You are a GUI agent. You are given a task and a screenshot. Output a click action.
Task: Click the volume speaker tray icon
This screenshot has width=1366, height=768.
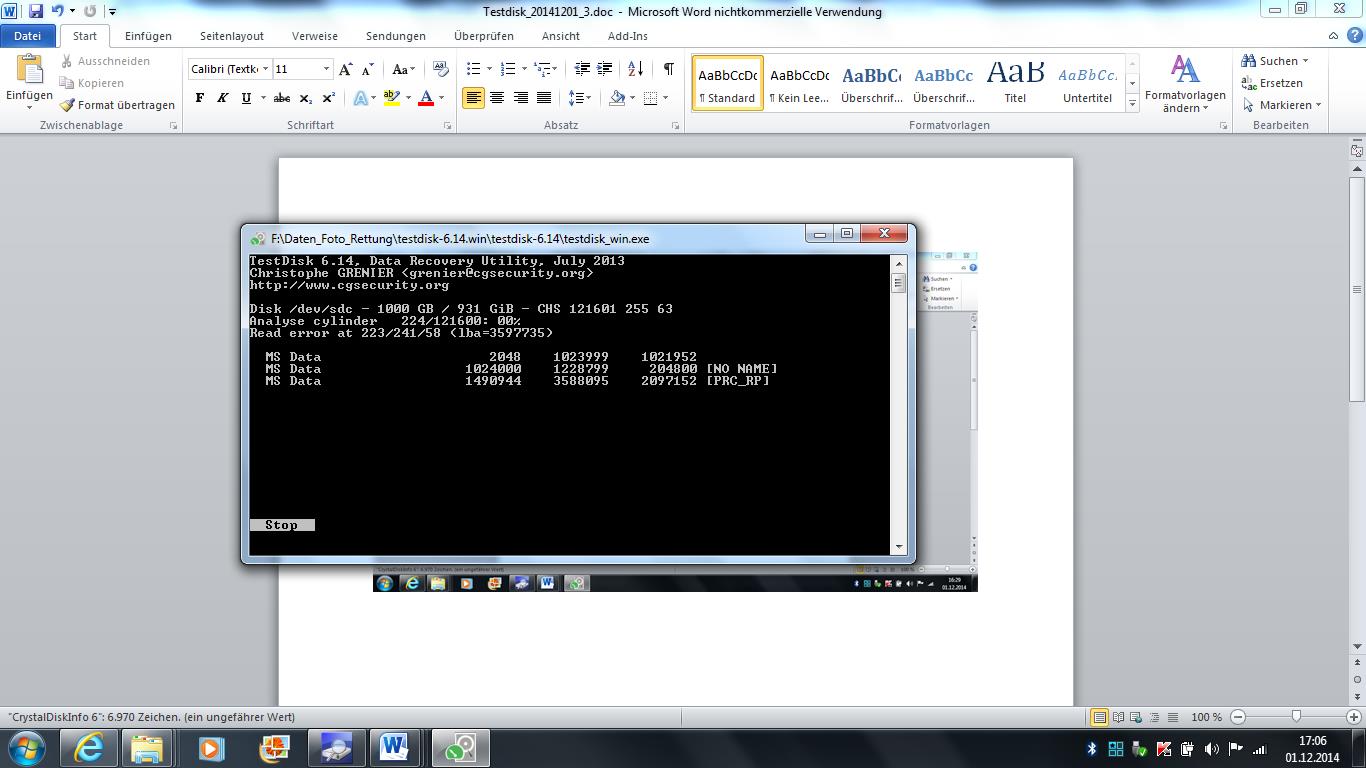[1212, 749]
